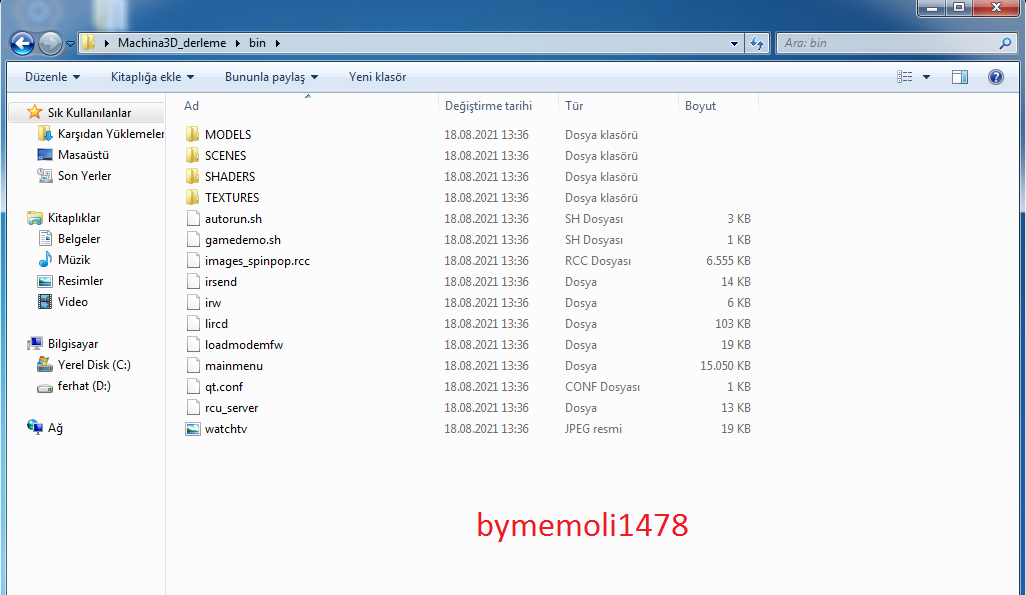The width and height of the screenshot is (1026, 595).
Task: Click the magnifier search icon
Action: tap(1005, 43)
